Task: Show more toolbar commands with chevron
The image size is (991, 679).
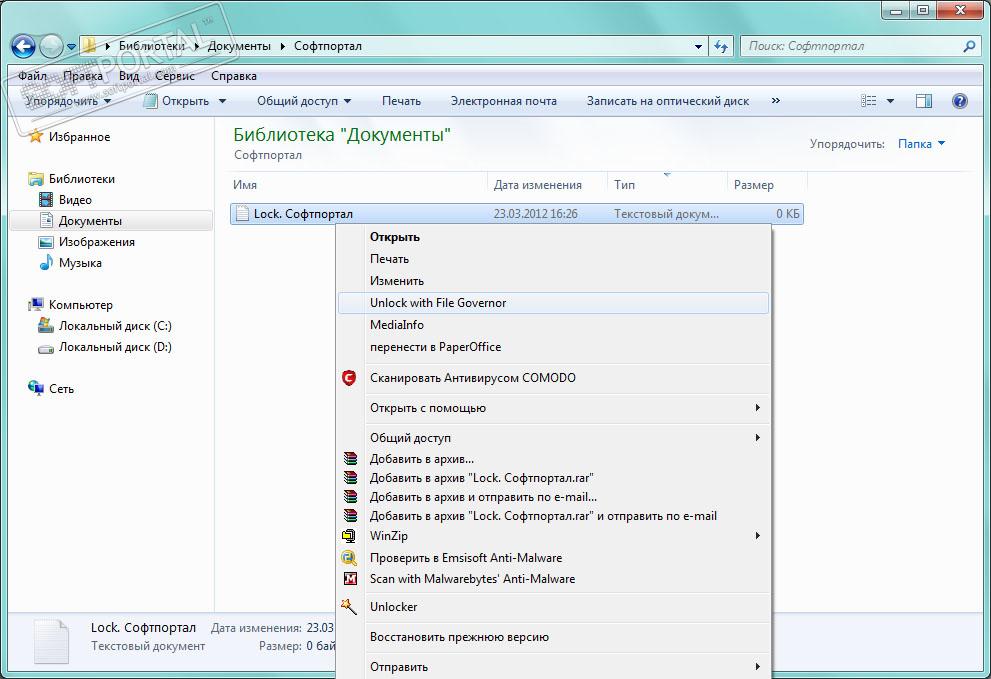Action: [x=775, y=101]
